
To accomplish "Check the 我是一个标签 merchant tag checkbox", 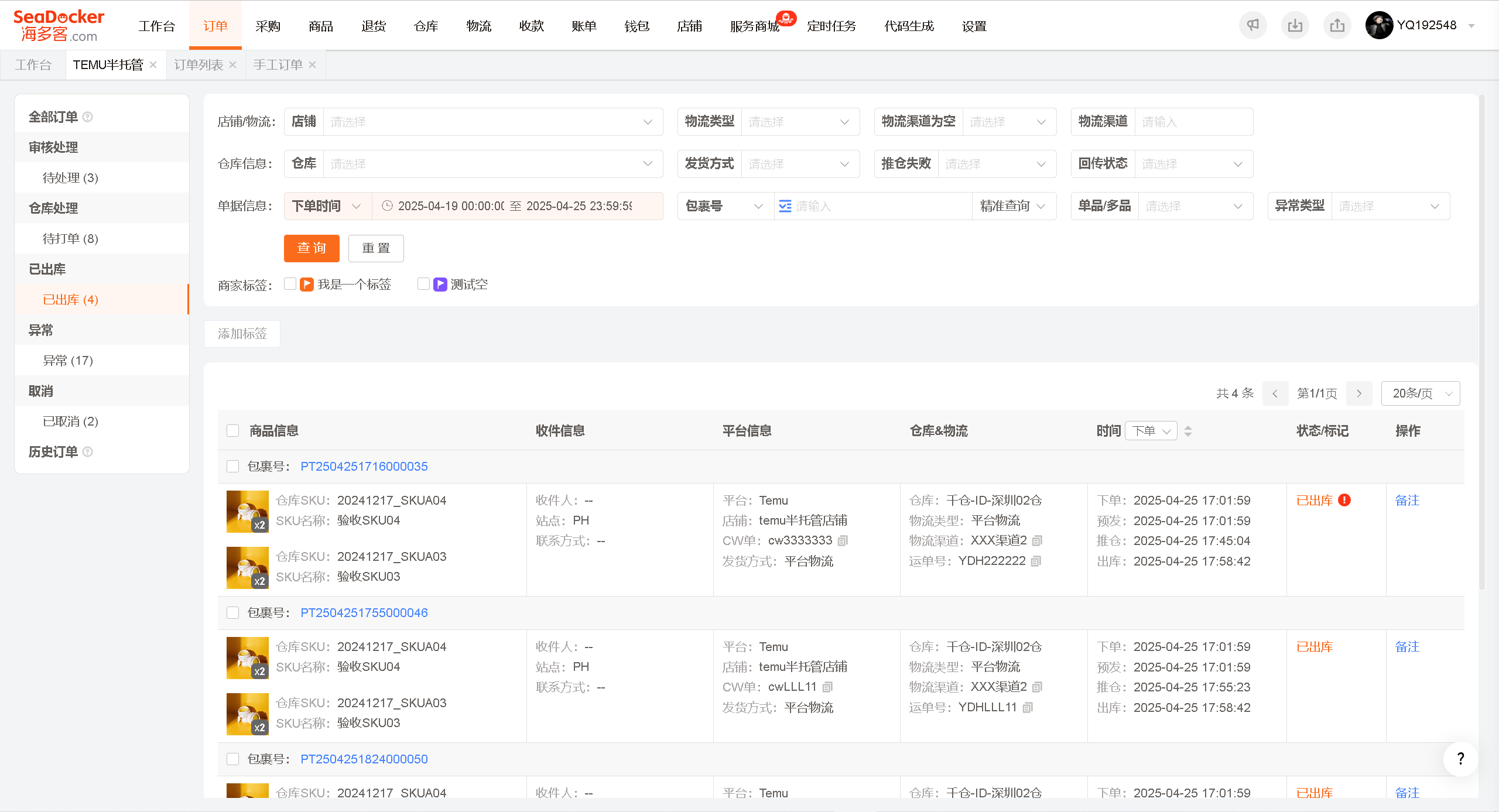I will tap(290, 284).
